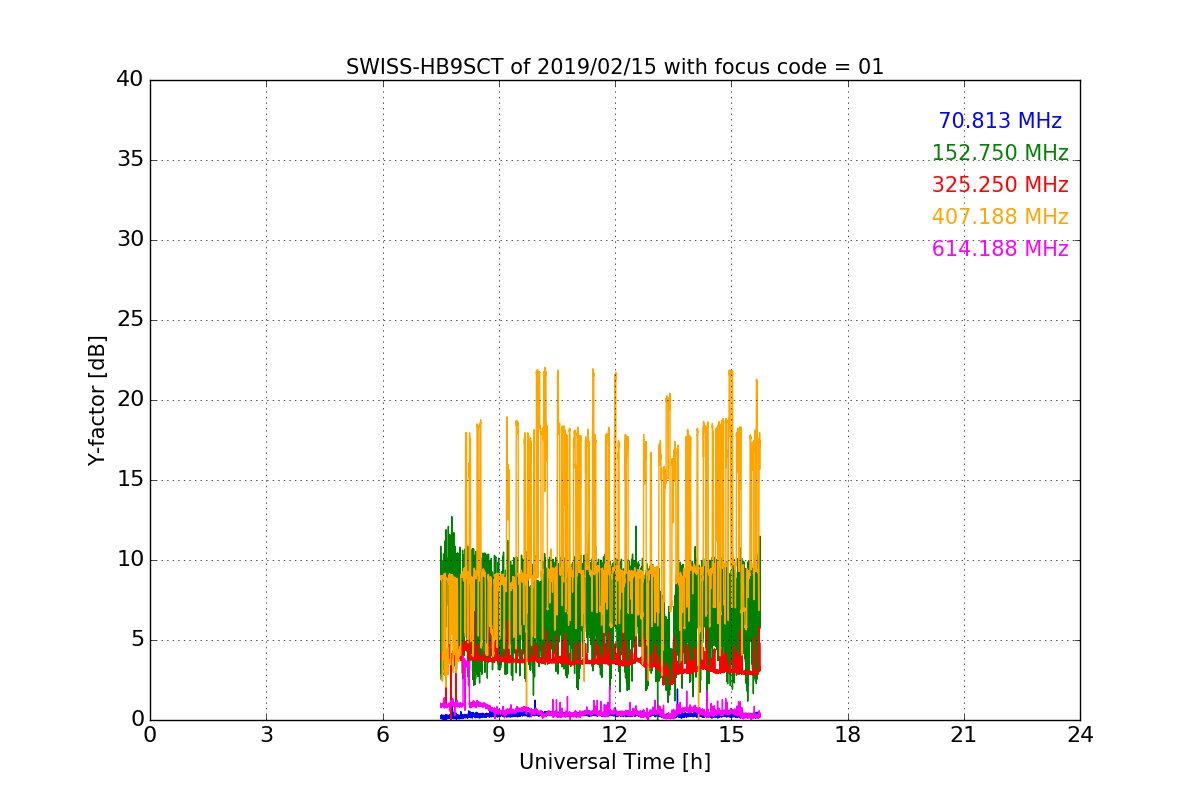Image resolution: width=1200 pixels, height=800 pixels.
Task: Click the x-axis tick label 6
Action: coord(383,735)
